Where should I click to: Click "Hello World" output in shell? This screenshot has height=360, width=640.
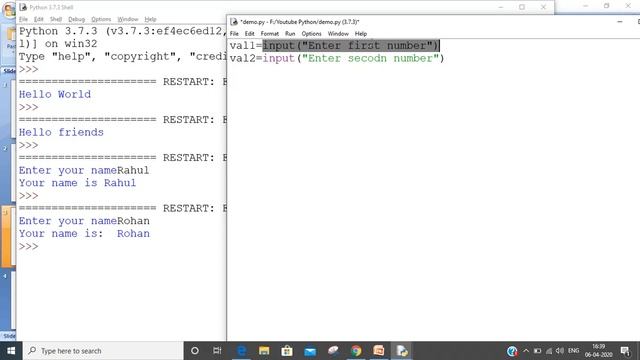55,94
